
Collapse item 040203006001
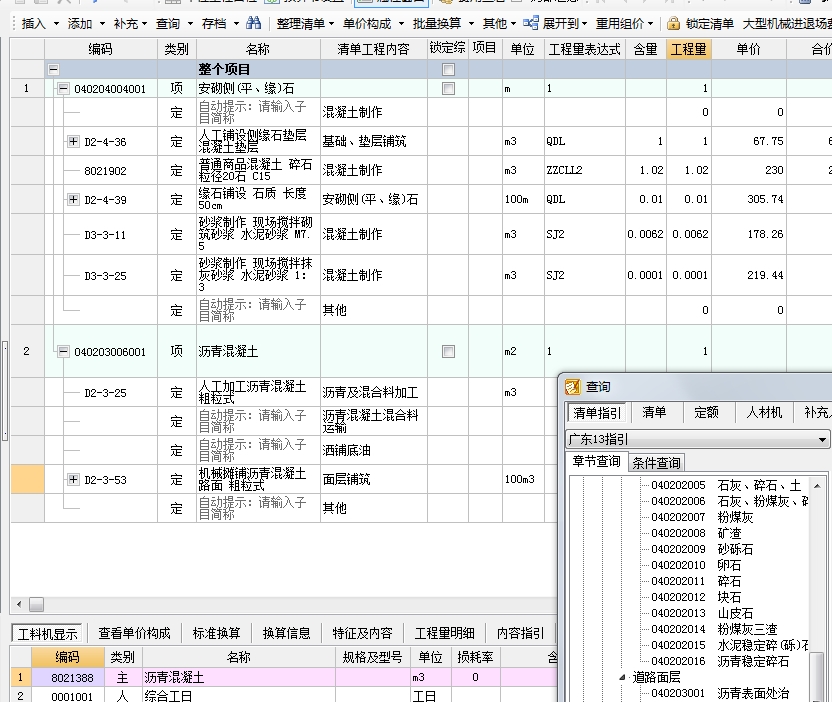click(x=63, y=351)
